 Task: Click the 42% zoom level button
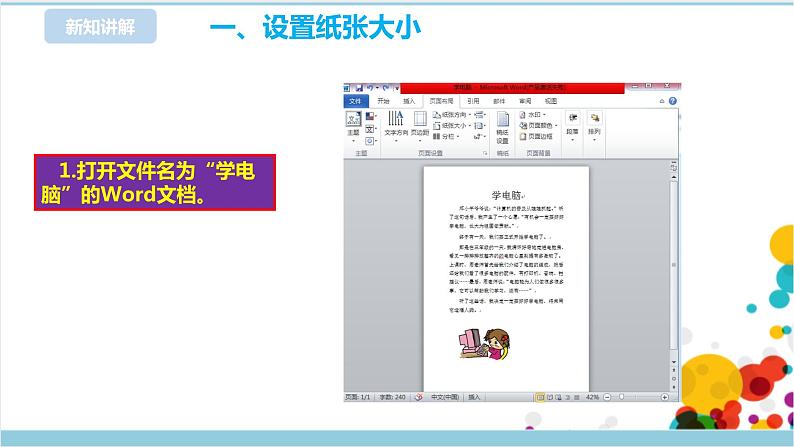[x=592, y=397]
